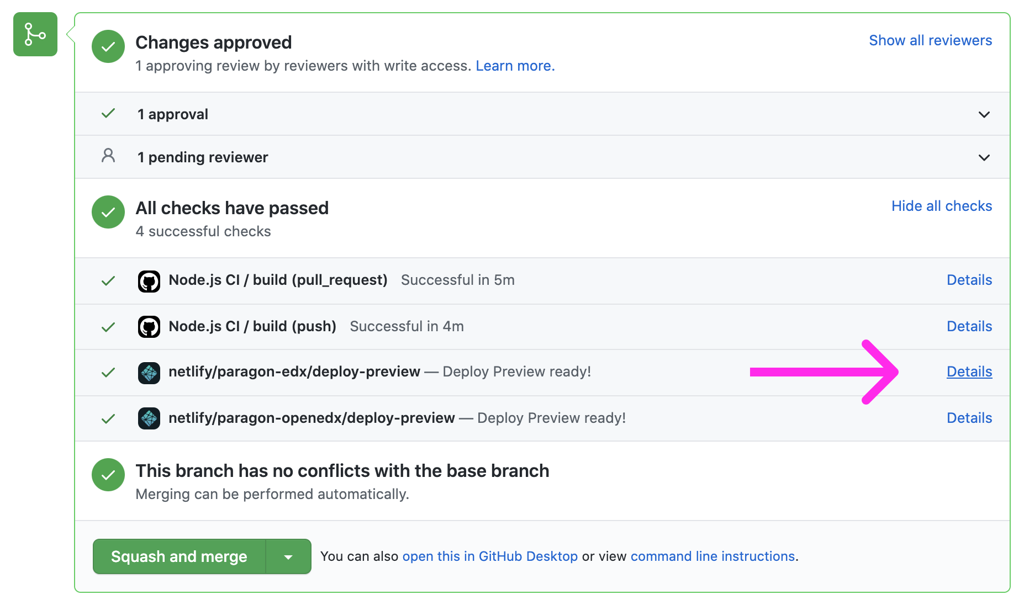Open Details for Node.js CI build (pull_request)
Image resolution: width=1024 pixels, height=605 pixels.
point(969,280)
